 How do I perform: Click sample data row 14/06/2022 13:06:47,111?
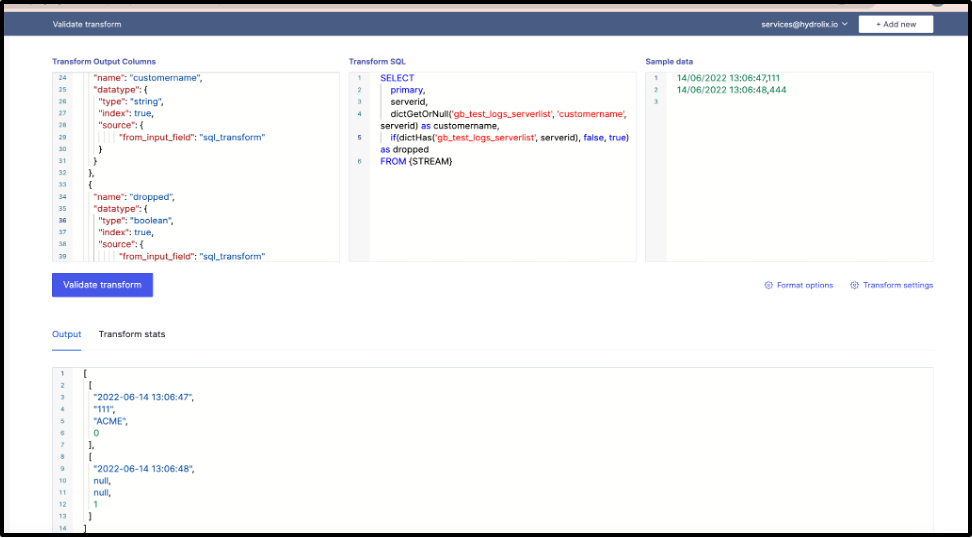pyautogui.click(x=728, y=78)
